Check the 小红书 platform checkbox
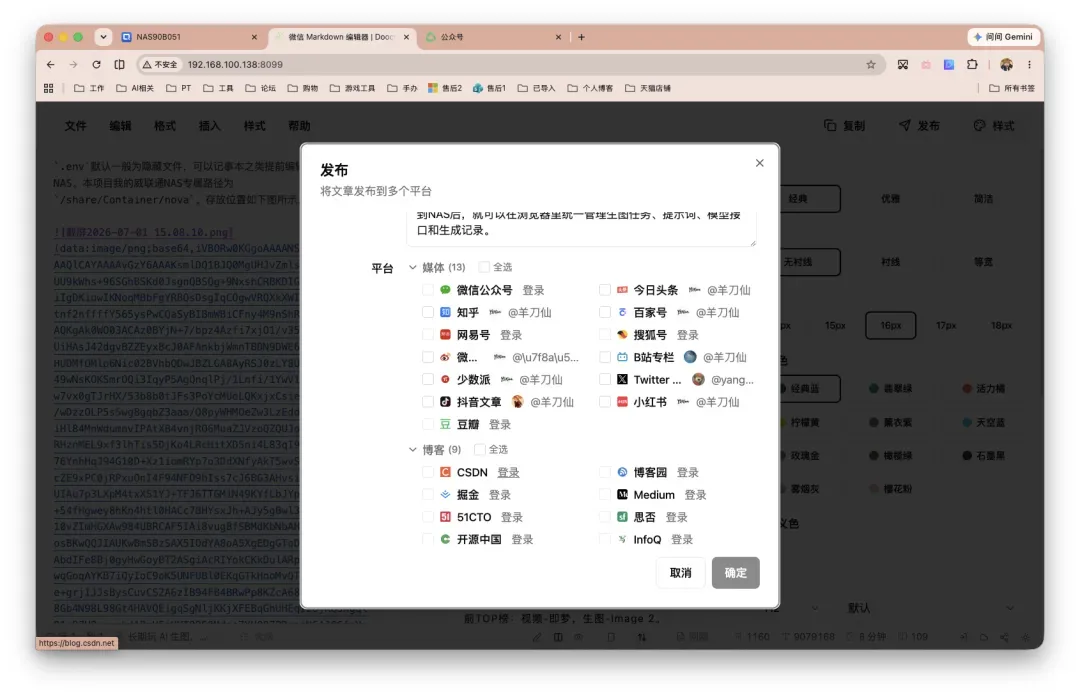1080x697 pixels. 604,402
